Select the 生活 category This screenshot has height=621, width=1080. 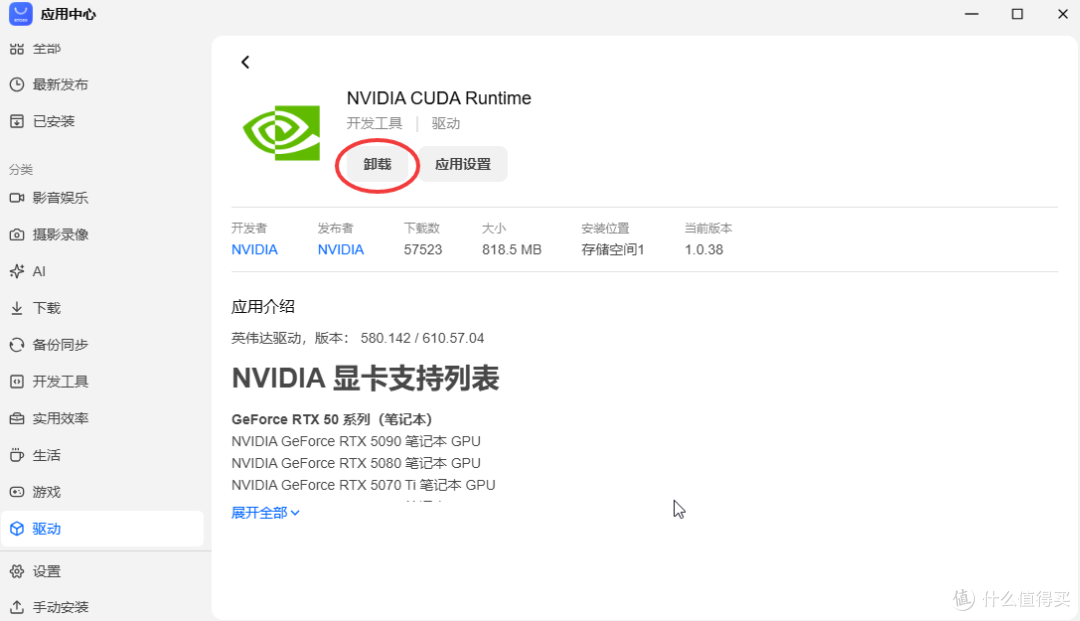click(47, 455)
